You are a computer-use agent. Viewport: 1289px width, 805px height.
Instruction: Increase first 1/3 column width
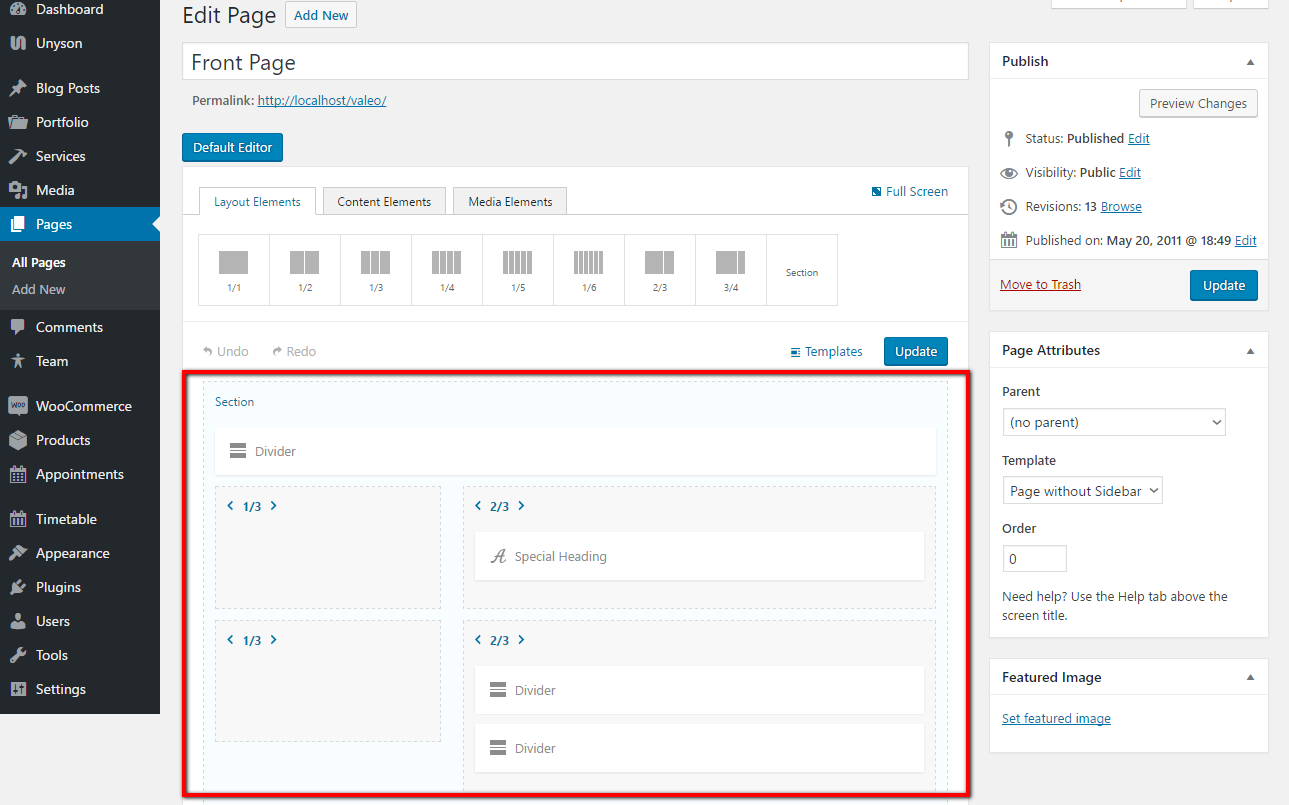pos(274,506)
